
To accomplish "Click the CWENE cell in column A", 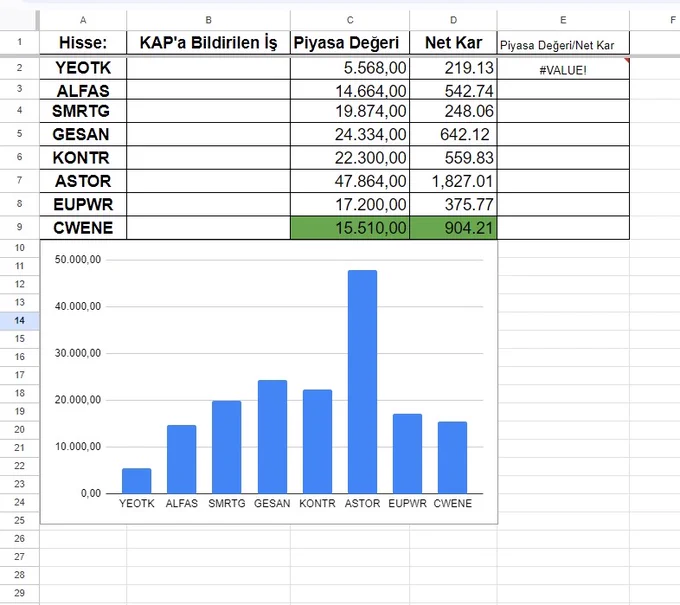I will (83, 228).
